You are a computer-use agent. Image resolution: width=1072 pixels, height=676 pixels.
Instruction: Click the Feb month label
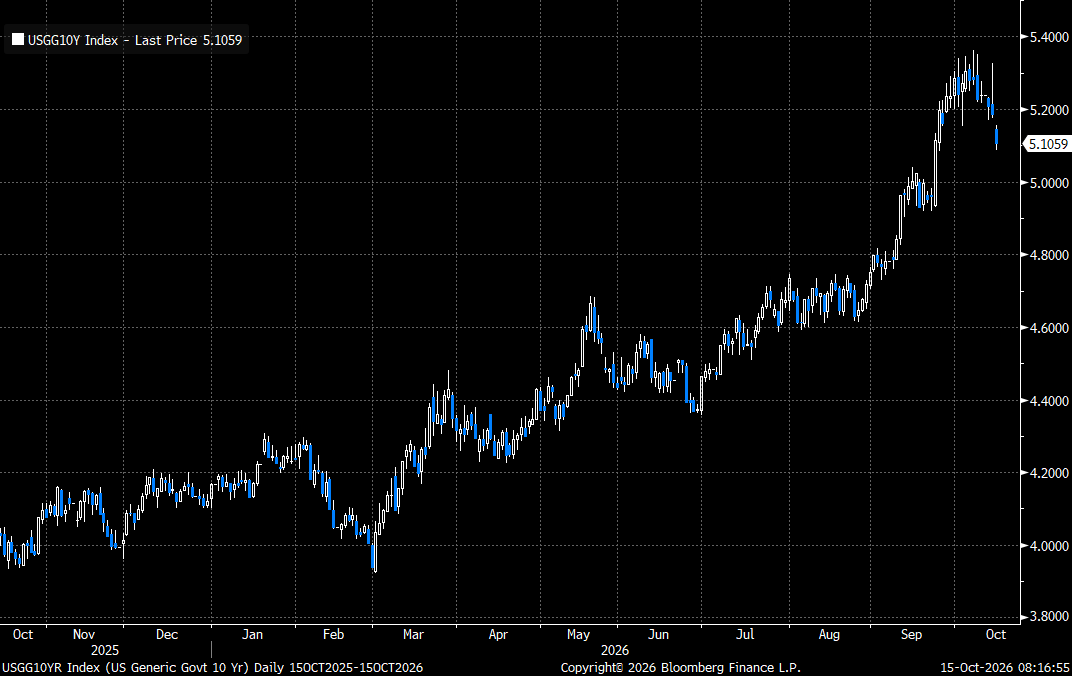(333, 634)
